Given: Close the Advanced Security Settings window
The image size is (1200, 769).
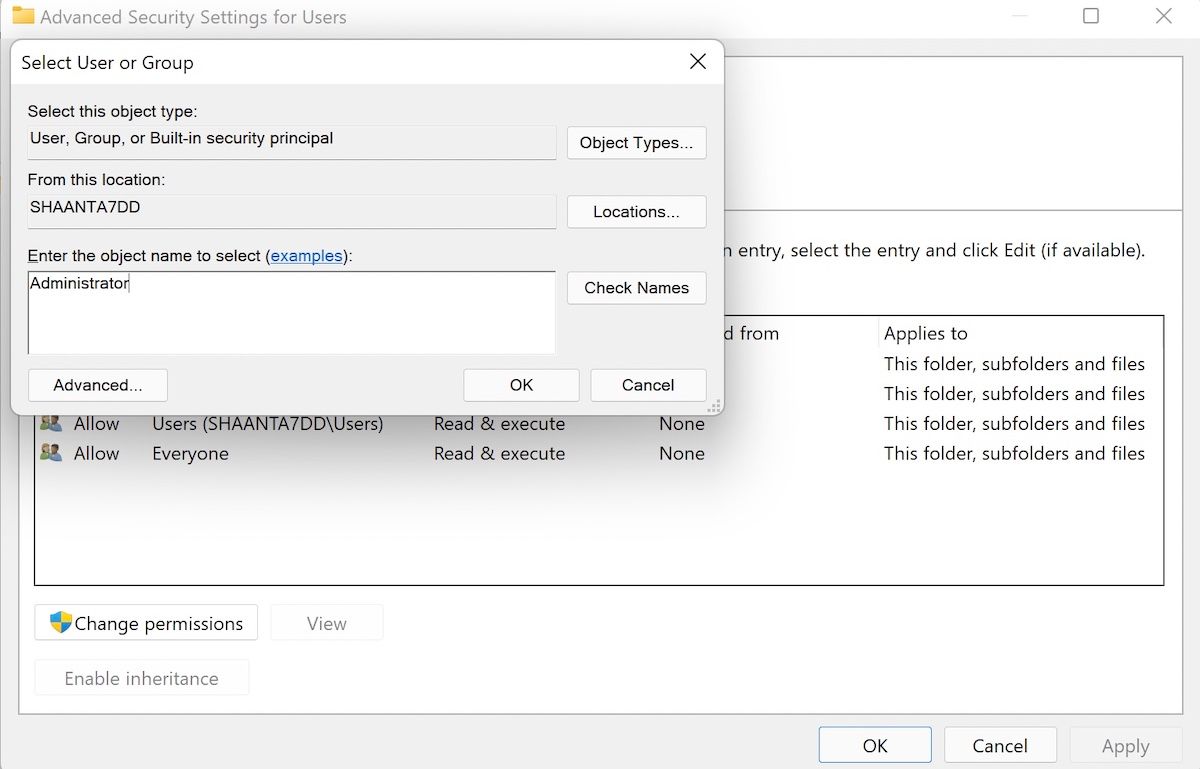Looking at the screenshot, I should point(1163,16).
